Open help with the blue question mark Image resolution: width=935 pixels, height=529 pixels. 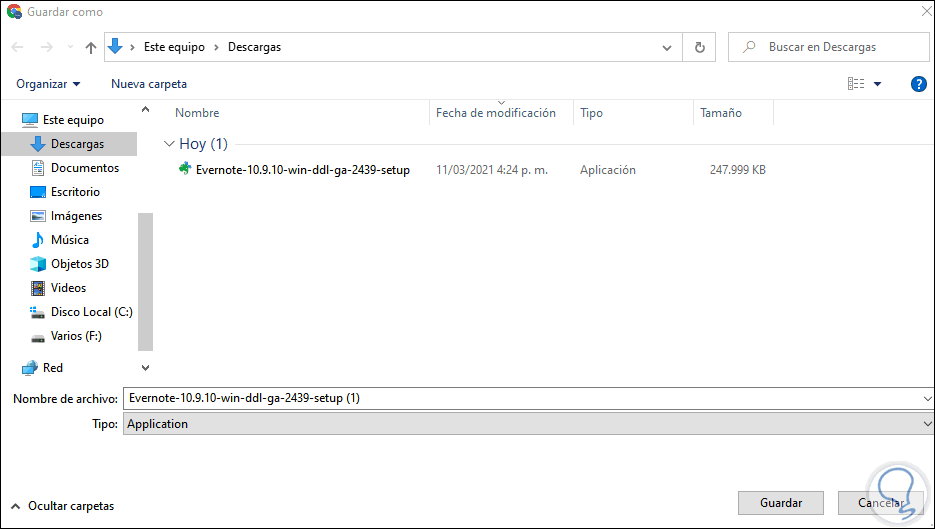[919, 84]
